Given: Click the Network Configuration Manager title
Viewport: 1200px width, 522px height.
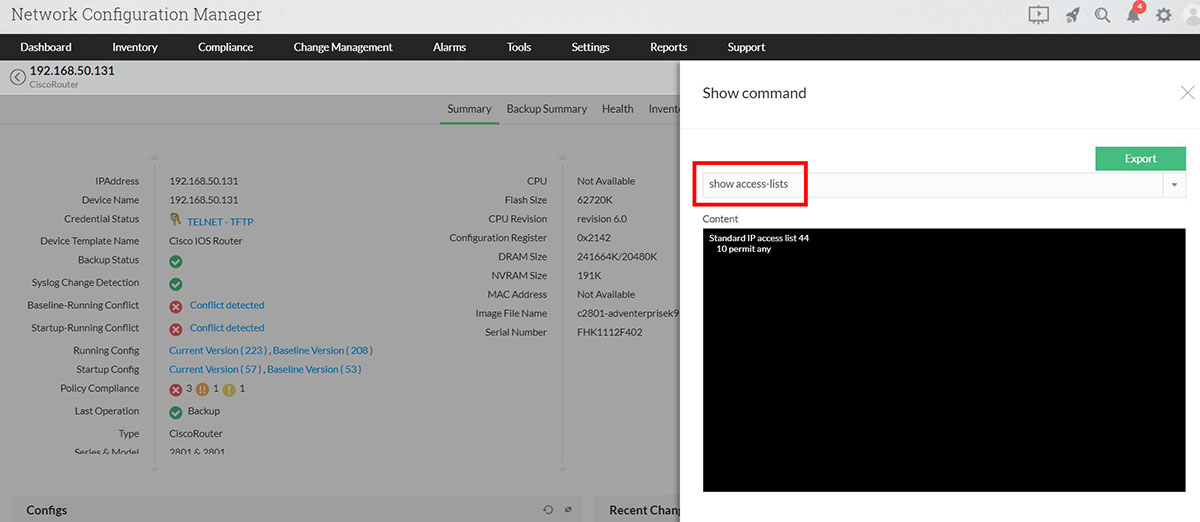Looking at the screenshot, I should pyautogui.click(x=136, y=15).
